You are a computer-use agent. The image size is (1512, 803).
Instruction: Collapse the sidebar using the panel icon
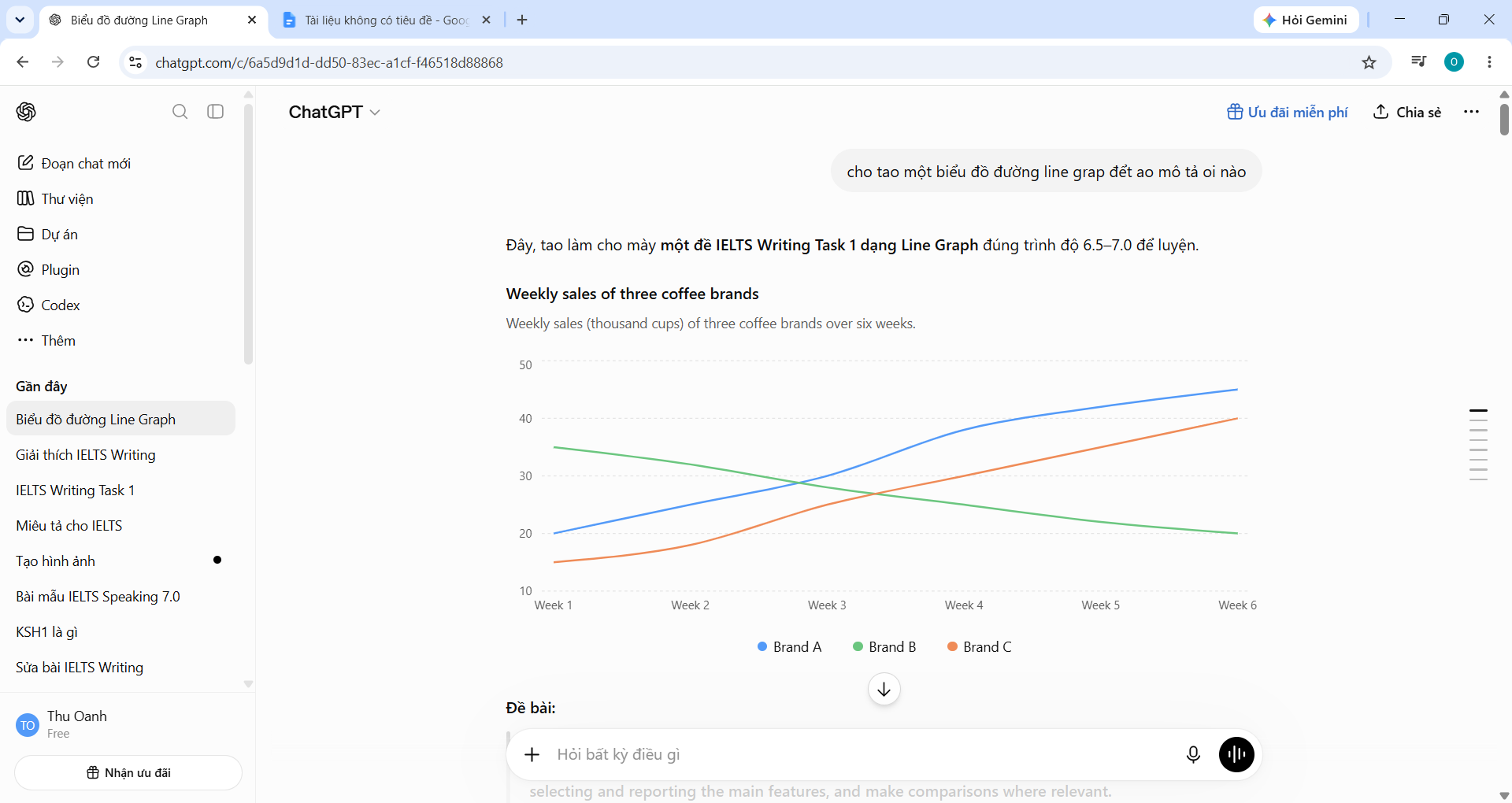(x=216, y=112)
